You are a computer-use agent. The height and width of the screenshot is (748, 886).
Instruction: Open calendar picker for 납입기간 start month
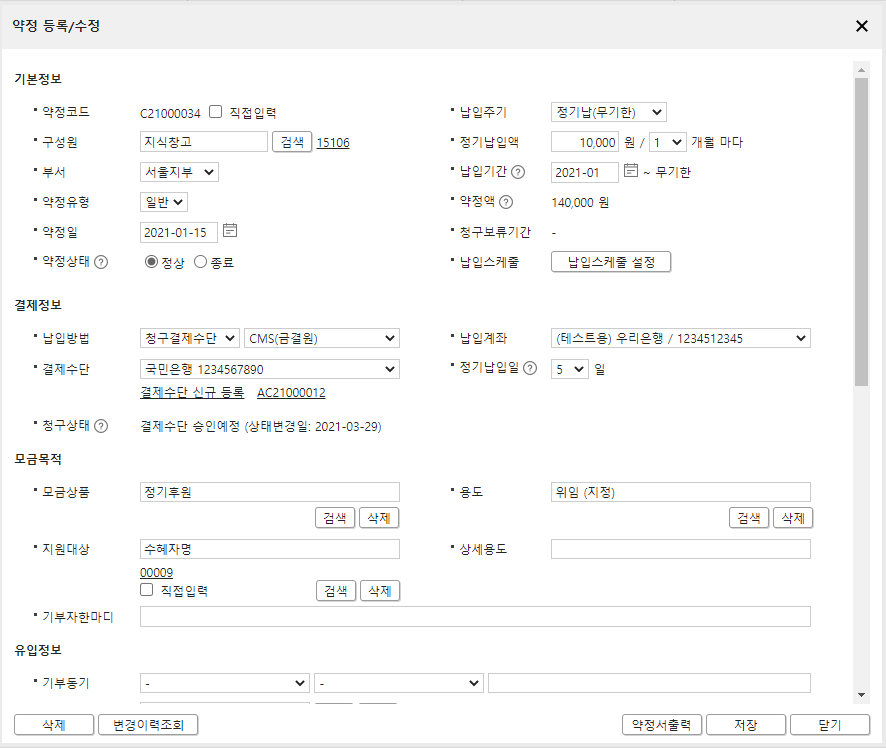tap(631, 170)
